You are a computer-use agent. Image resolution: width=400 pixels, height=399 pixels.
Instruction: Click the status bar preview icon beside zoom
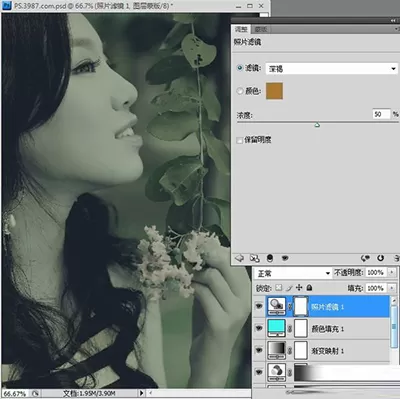[35, 393]
